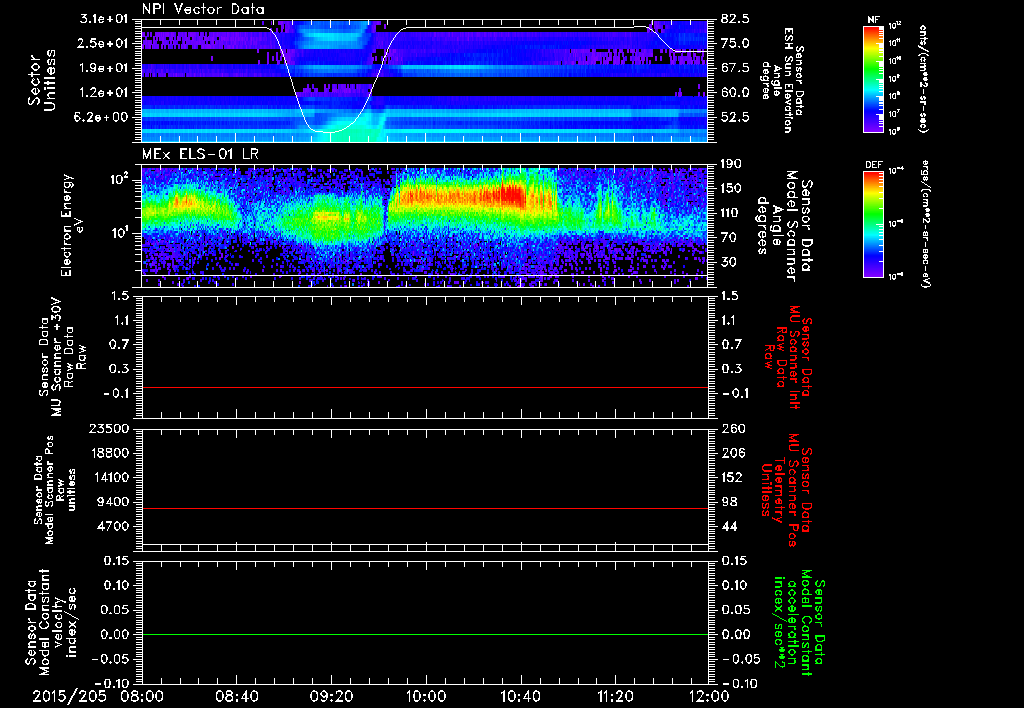Select the 'NPI Vector Data' panel title
This screenshot has width=1024, height=708.
[203, 9]
